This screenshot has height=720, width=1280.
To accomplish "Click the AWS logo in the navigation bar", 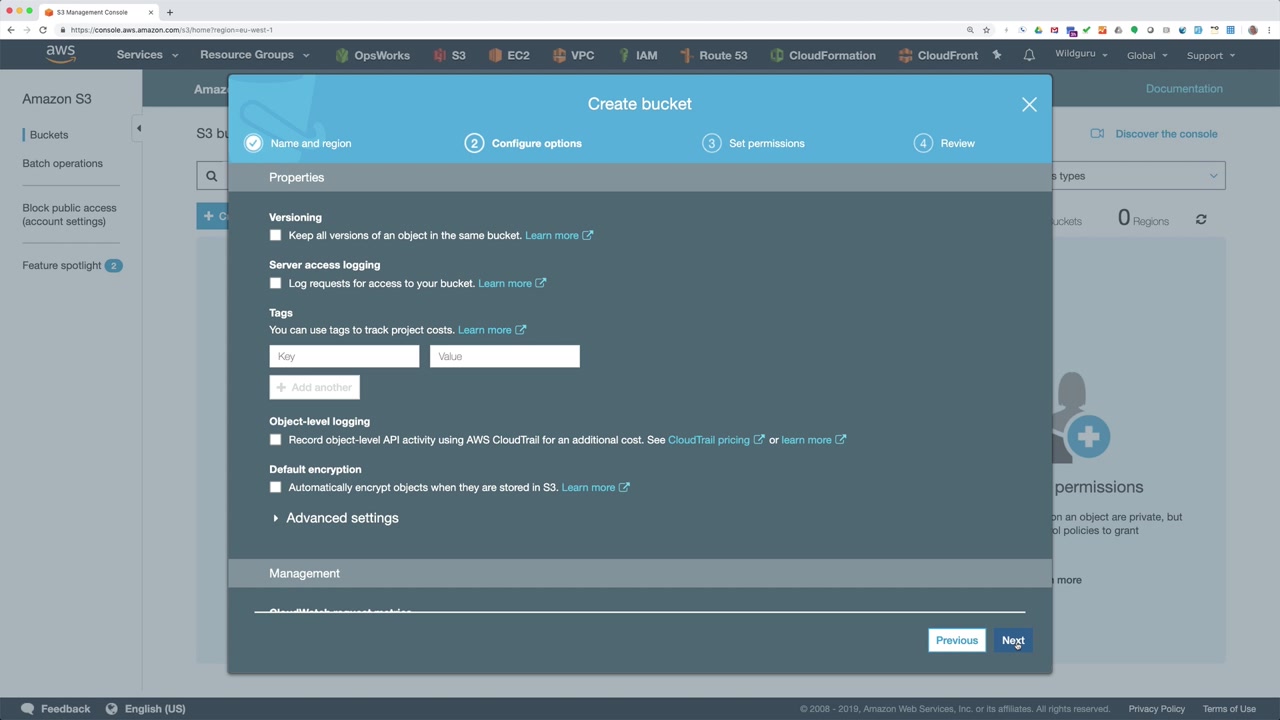I will coord(60,55).
